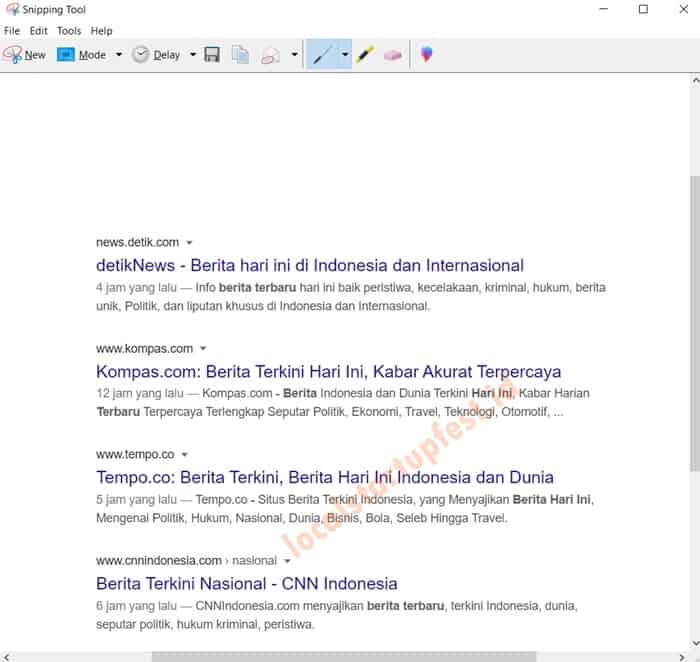
Task: Open Tempo.co Berita Terkini link
Action: [325, 477]
